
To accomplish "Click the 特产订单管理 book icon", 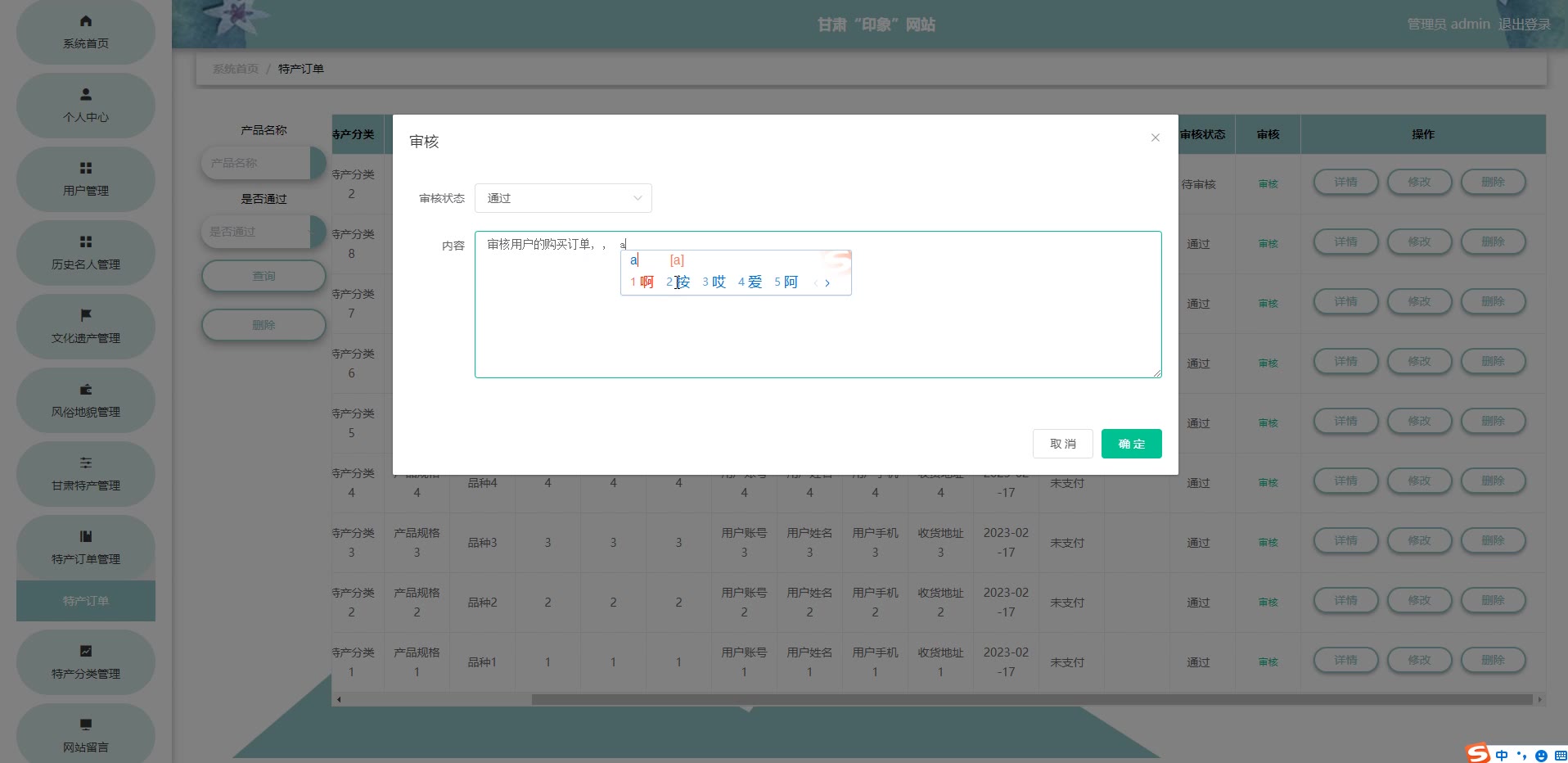I will tap(86, 536).
